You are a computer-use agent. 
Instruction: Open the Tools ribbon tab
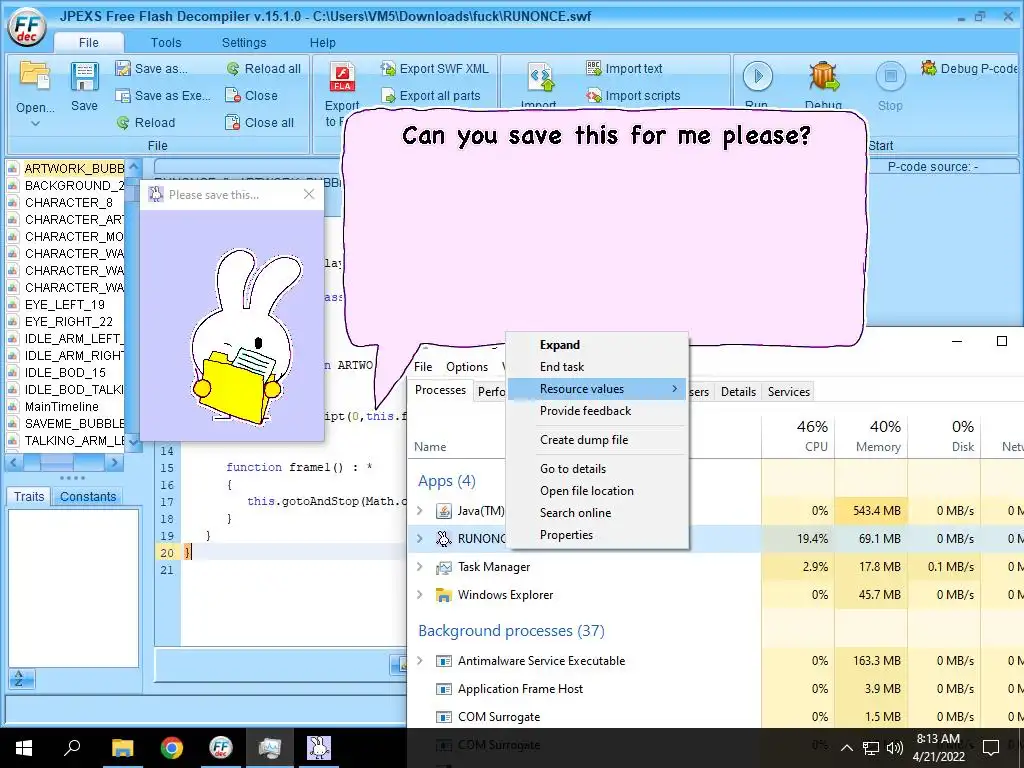click(x=166, y=42)
